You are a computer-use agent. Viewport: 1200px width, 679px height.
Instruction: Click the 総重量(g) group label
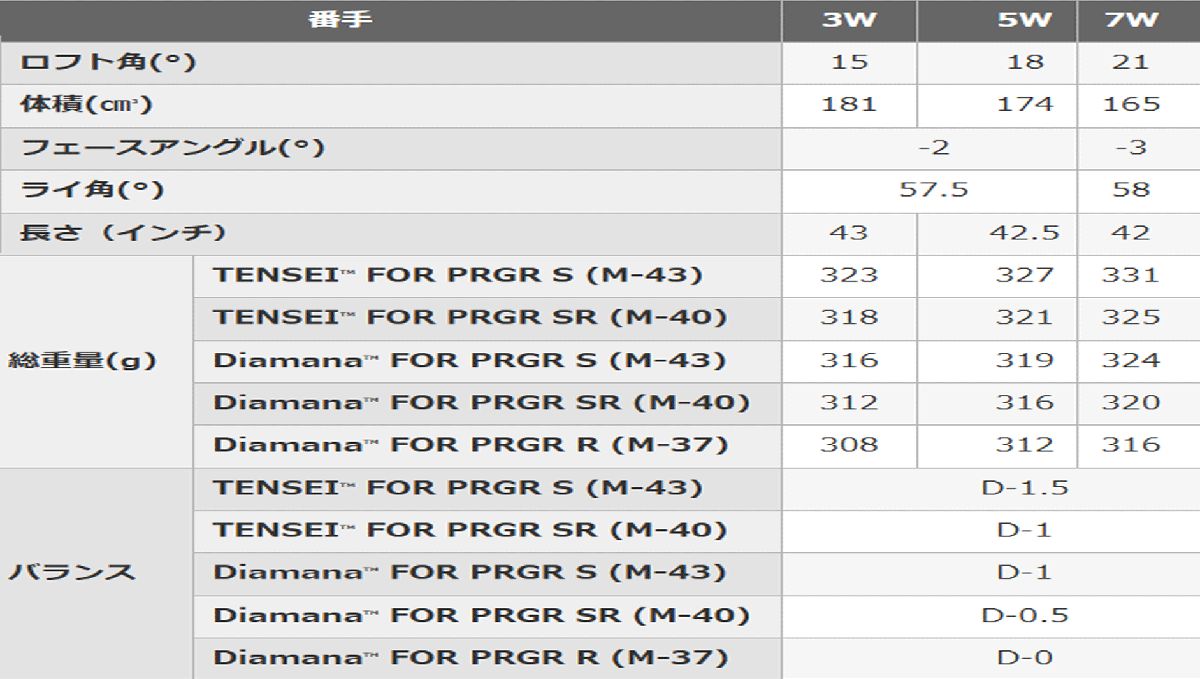click(83, 360)
